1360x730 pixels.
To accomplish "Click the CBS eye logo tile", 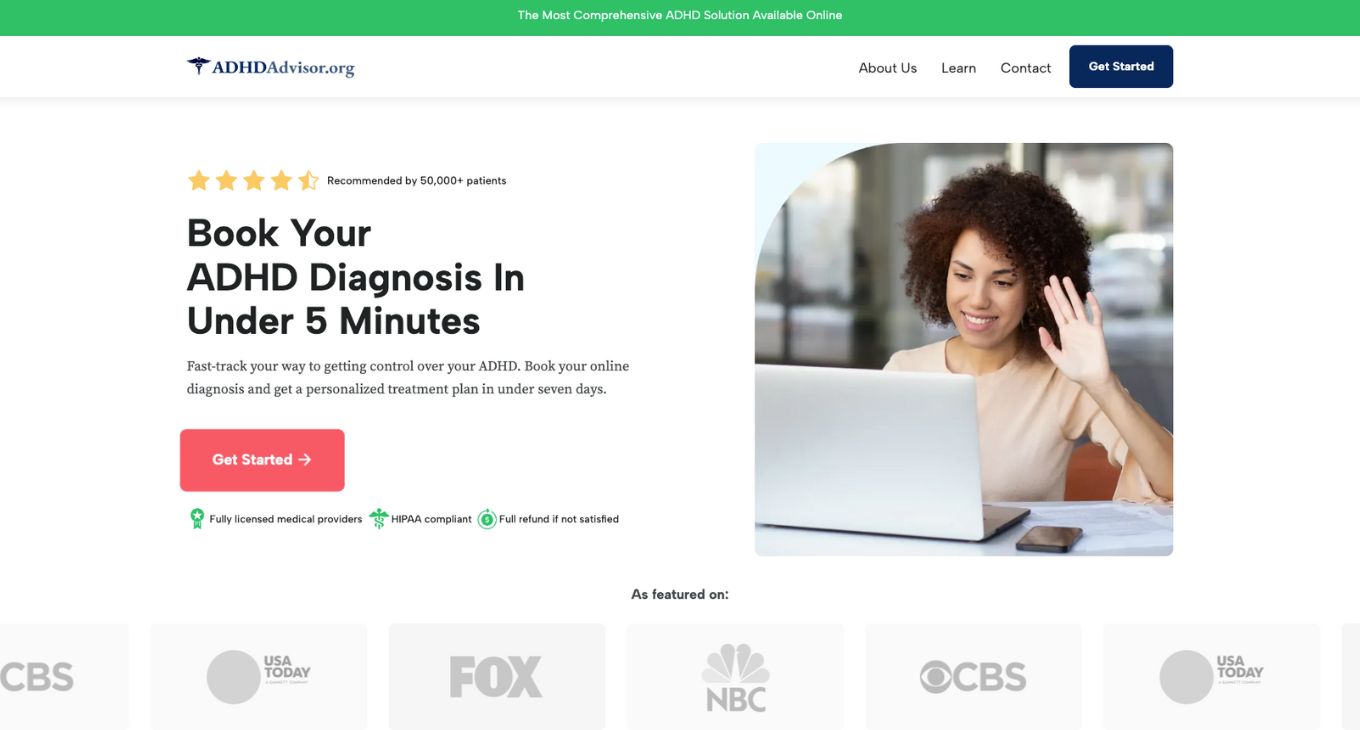I will click(x=973, y=676).
